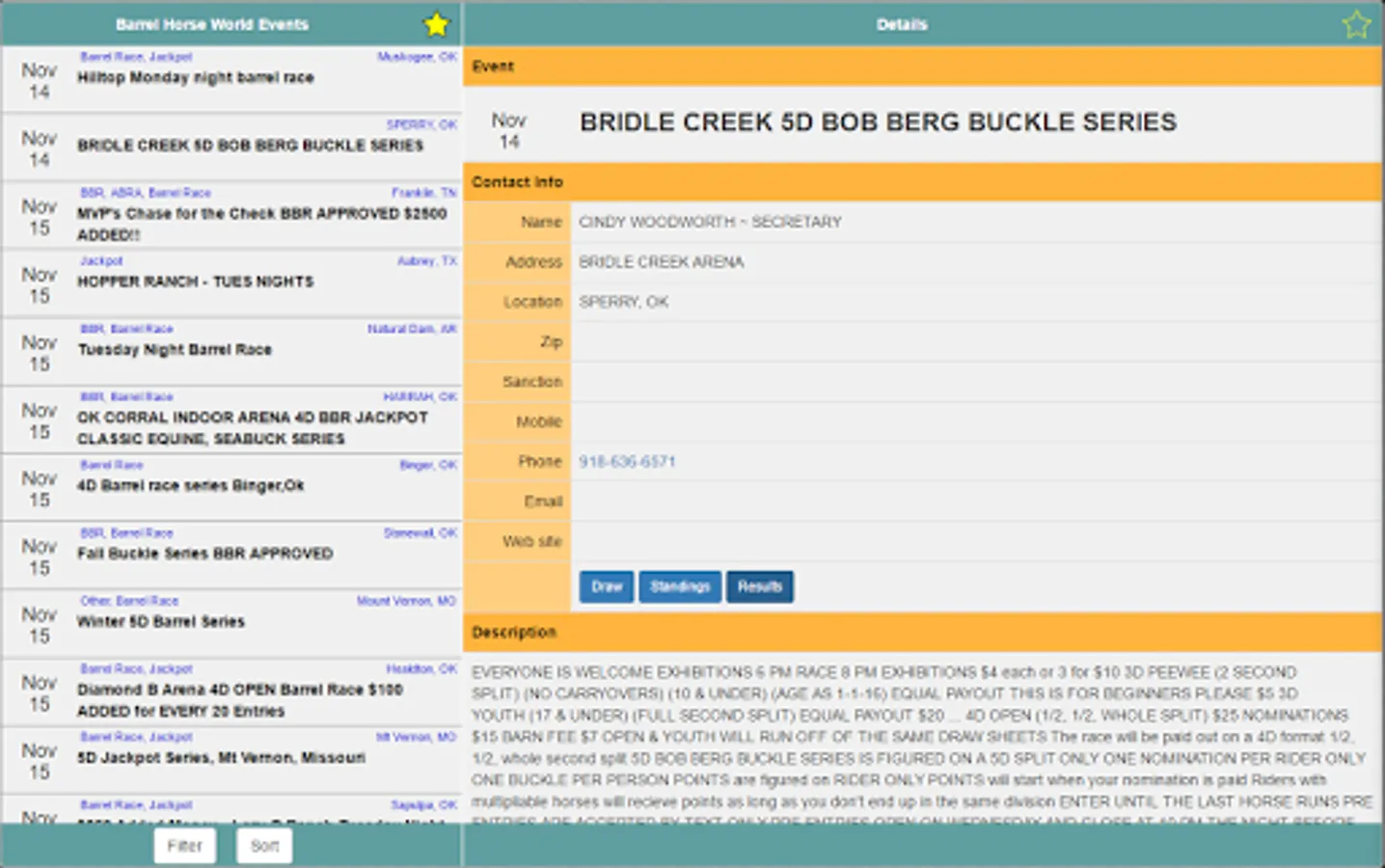Image resolution: width=1385 pixels, height=868 pixels.
Task: Open the Filter options
Action: (184, 846)
